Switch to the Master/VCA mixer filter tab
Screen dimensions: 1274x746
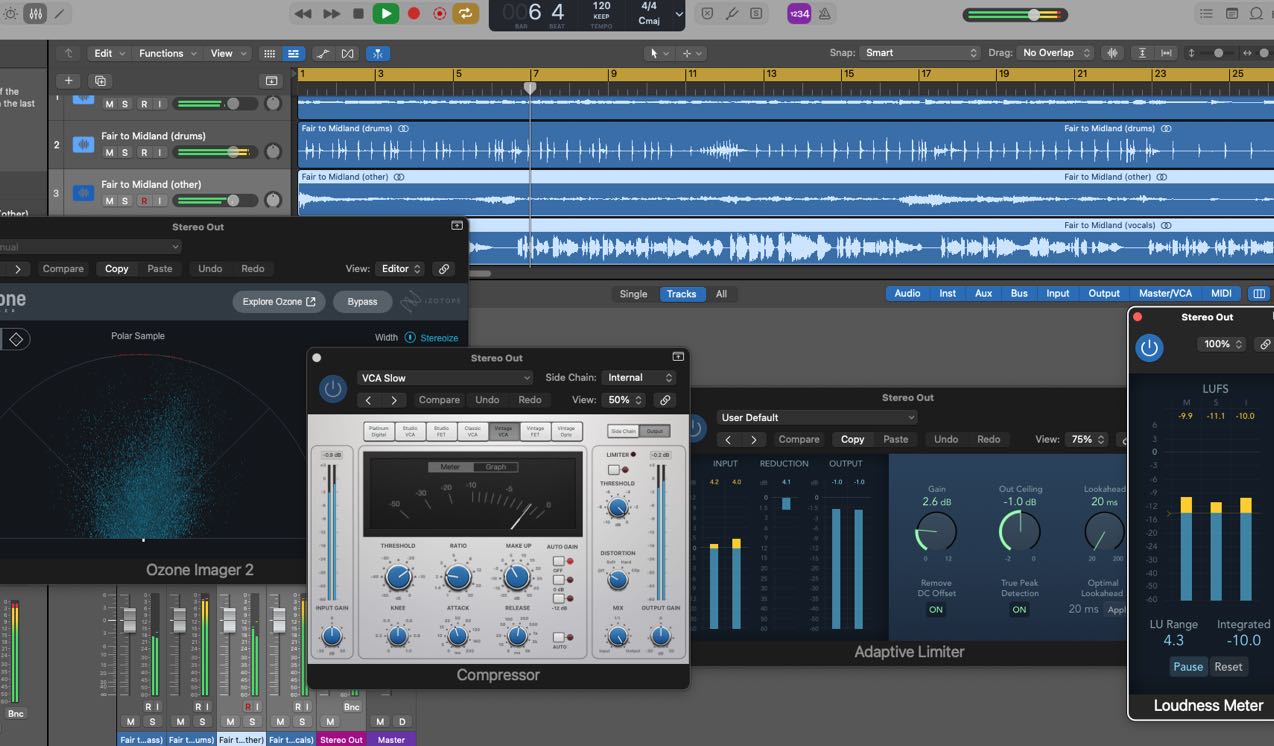1165,293
